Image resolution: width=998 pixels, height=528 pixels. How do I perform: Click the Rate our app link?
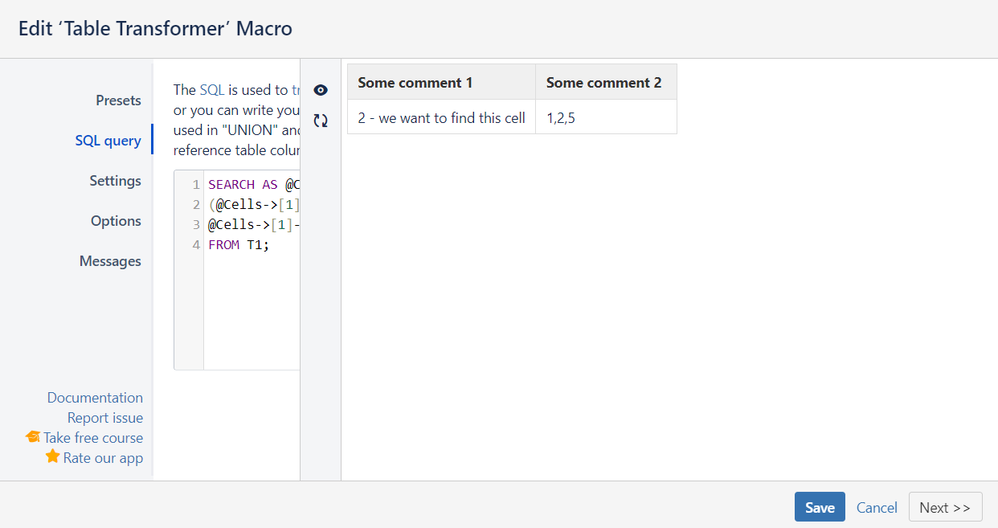(x=103, y=458)
